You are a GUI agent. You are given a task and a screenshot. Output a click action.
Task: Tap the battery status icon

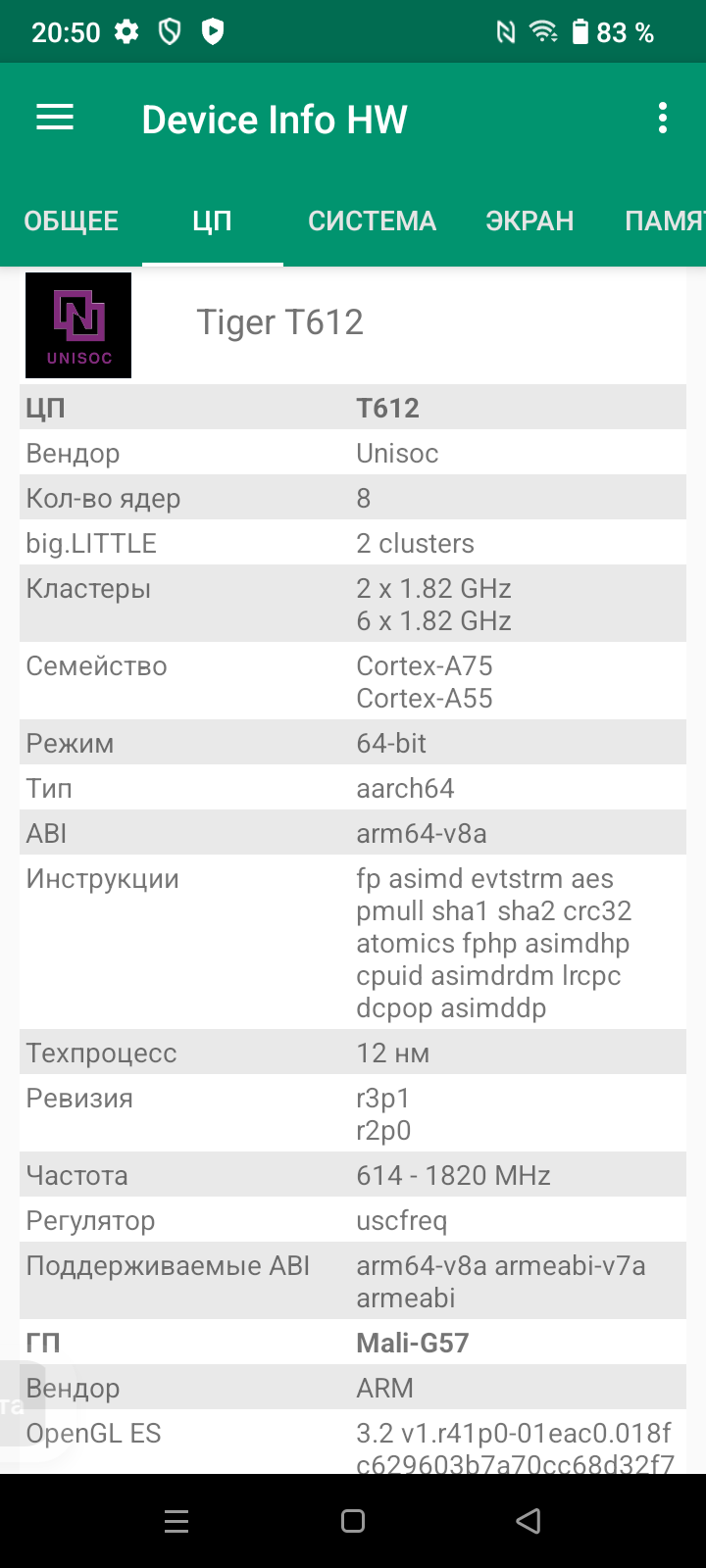click(580, 32)
